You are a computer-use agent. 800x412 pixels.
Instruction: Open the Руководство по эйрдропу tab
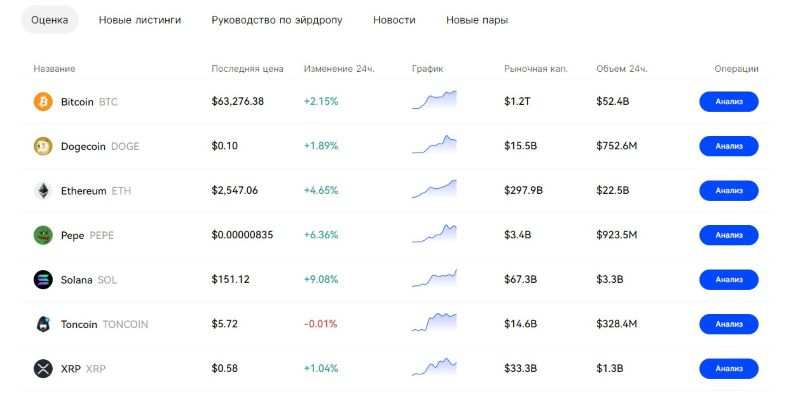coord(277,20)
